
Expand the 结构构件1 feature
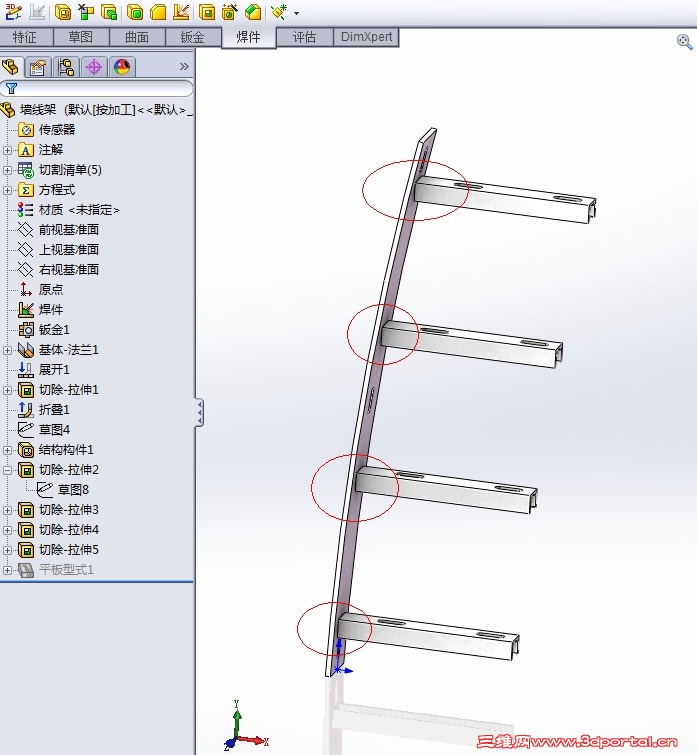(x=7, y=450)
